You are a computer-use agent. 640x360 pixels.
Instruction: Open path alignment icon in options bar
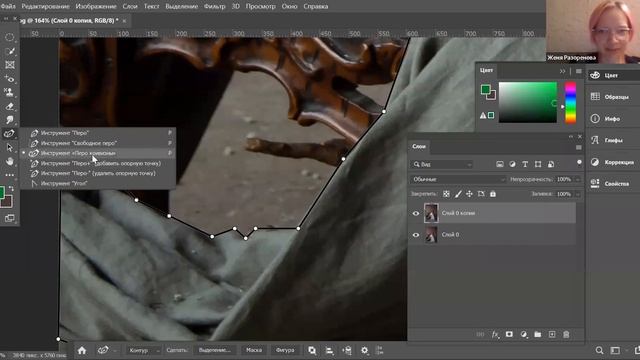329,350
